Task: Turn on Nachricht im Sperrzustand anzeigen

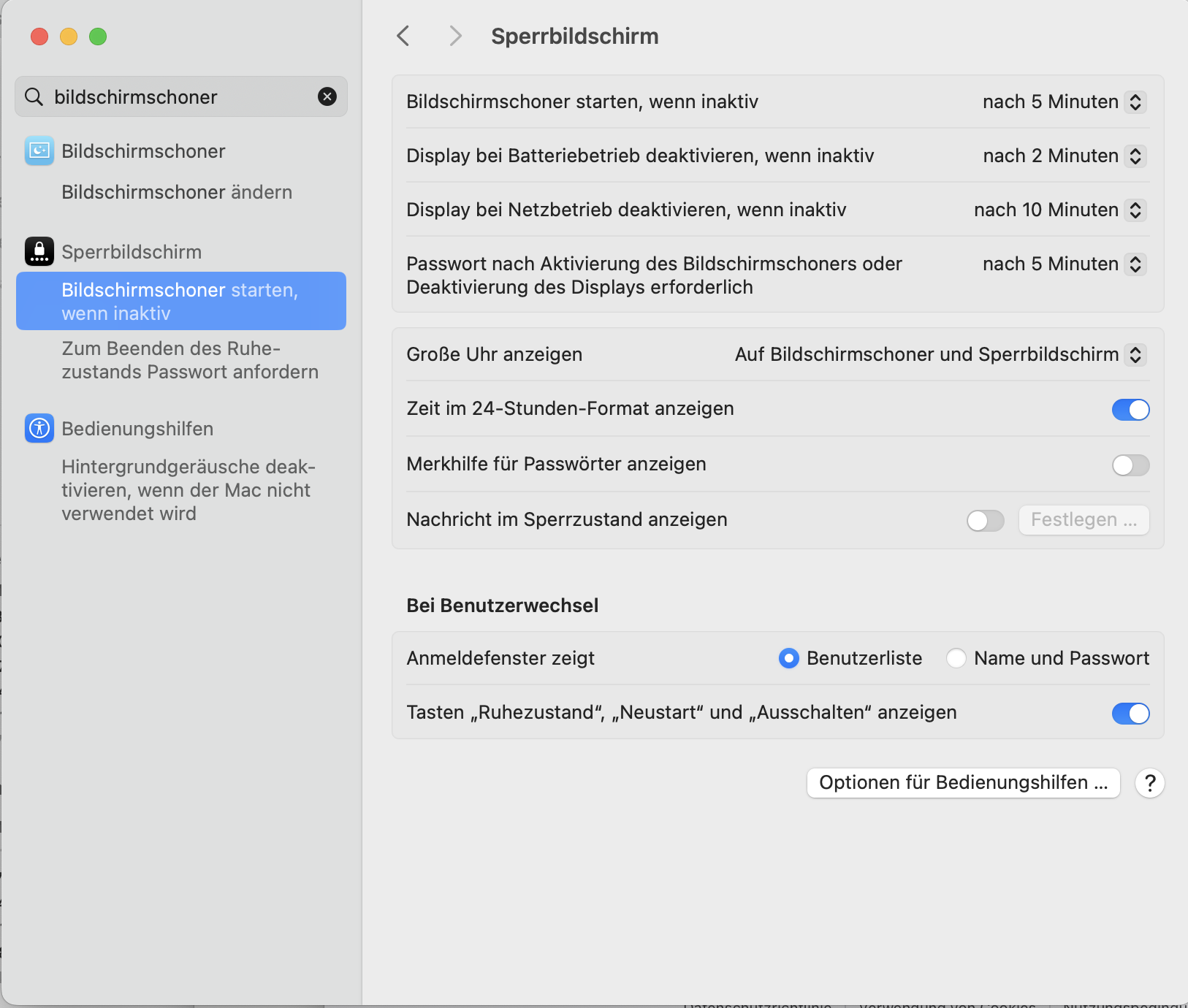Action: [985, 521]
